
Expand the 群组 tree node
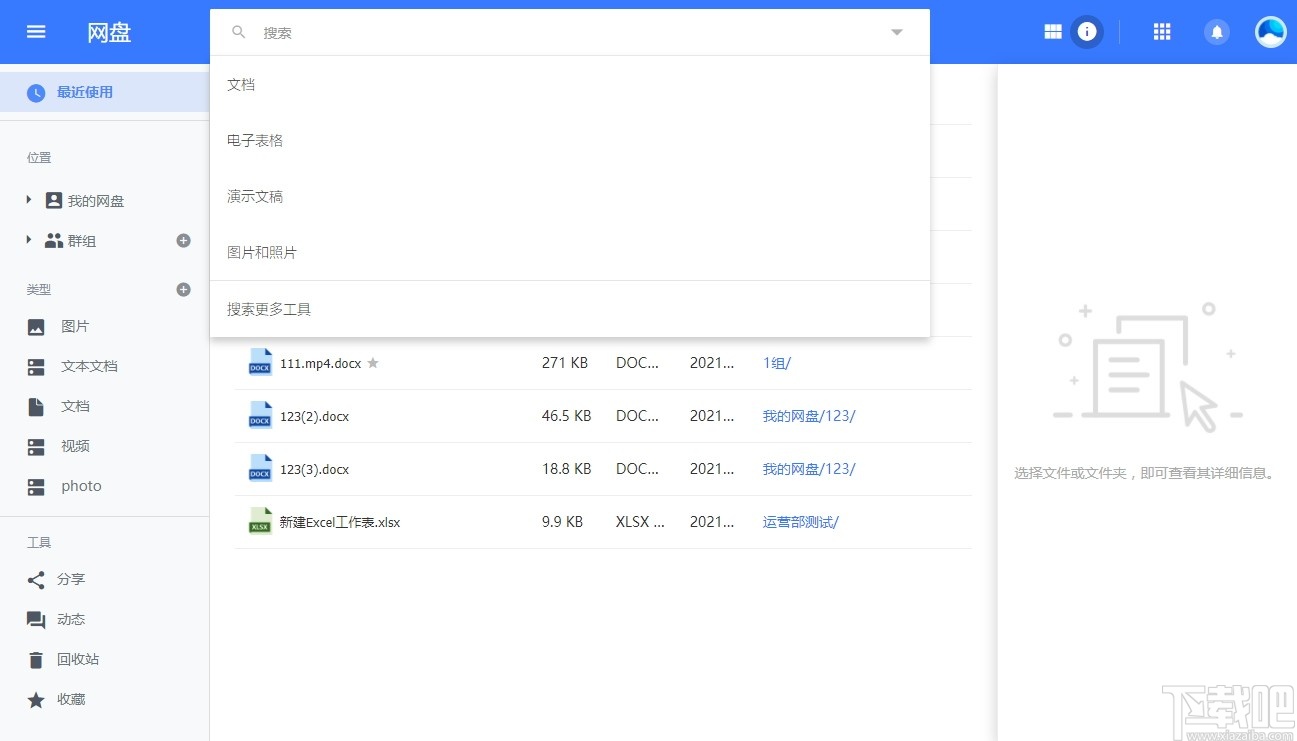[x=29, y=240]
